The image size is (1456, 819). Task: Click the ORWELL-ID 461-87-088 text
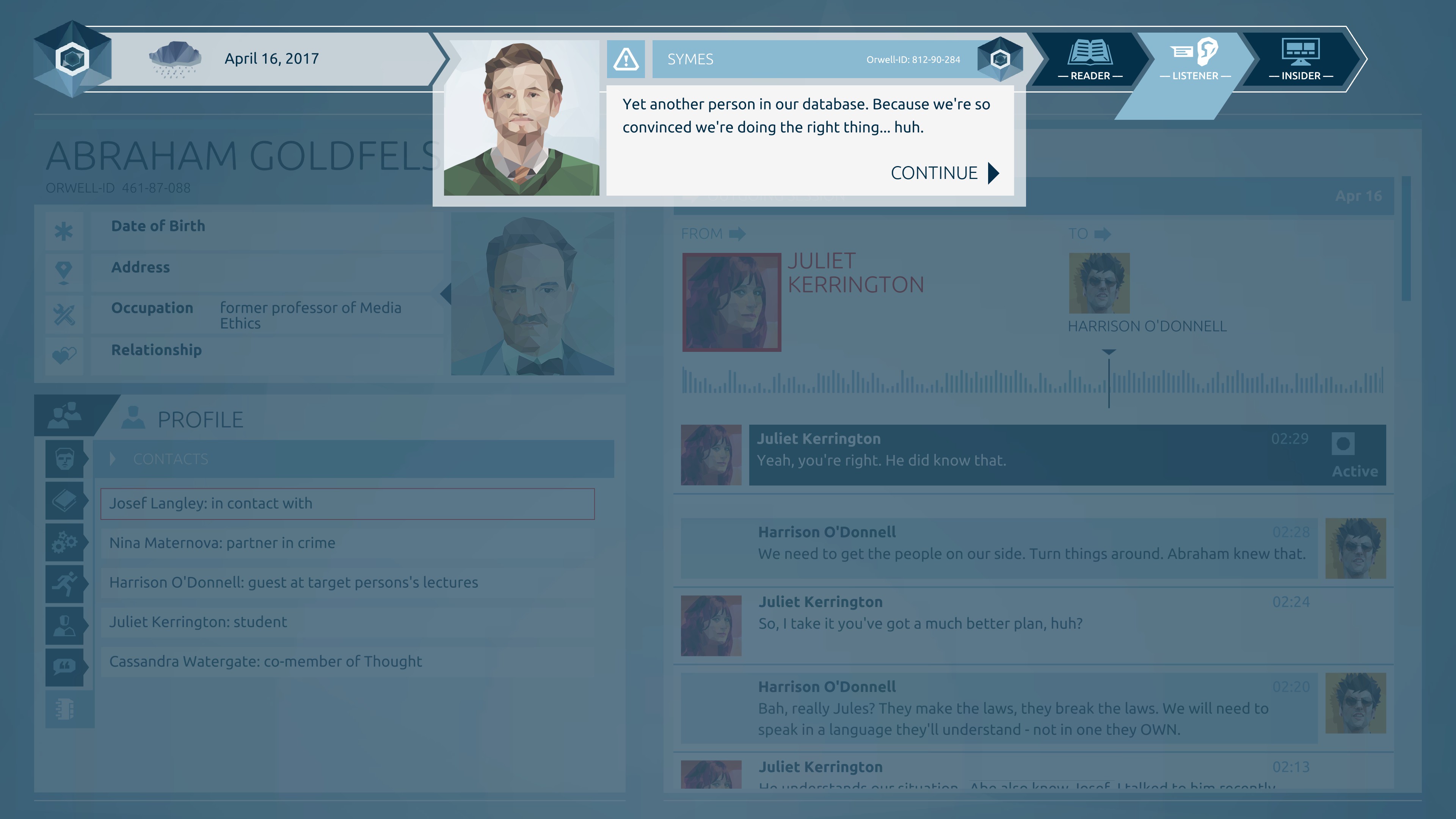118,188
